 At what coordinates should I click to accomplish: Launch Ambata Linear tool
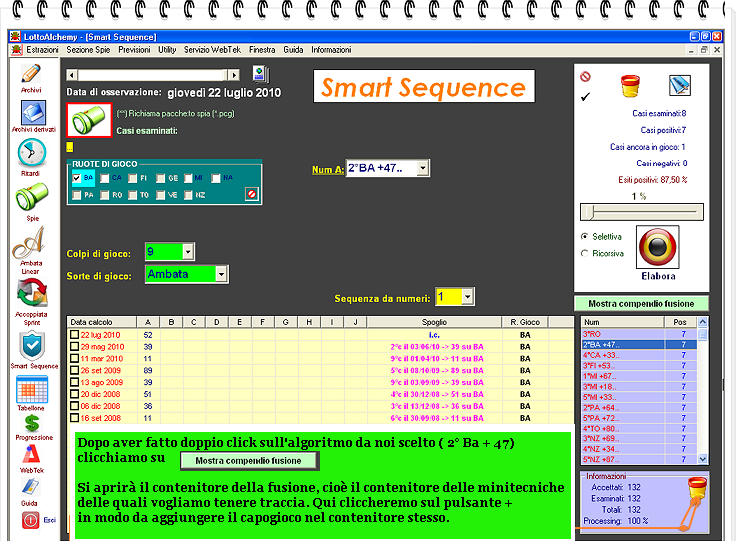[29, 242]
